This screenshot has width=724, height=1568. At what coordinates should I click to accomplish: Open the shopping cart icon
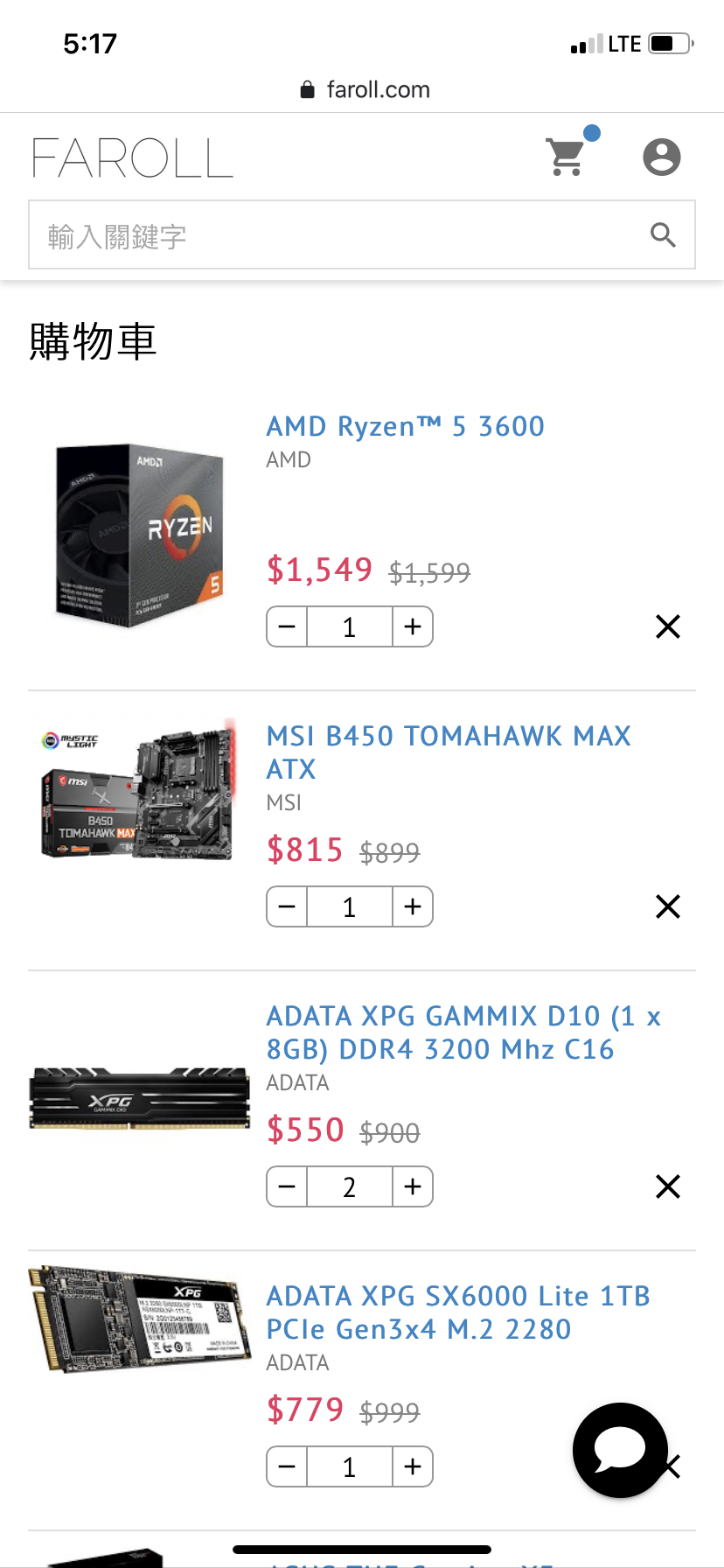[x=567, y=157]
